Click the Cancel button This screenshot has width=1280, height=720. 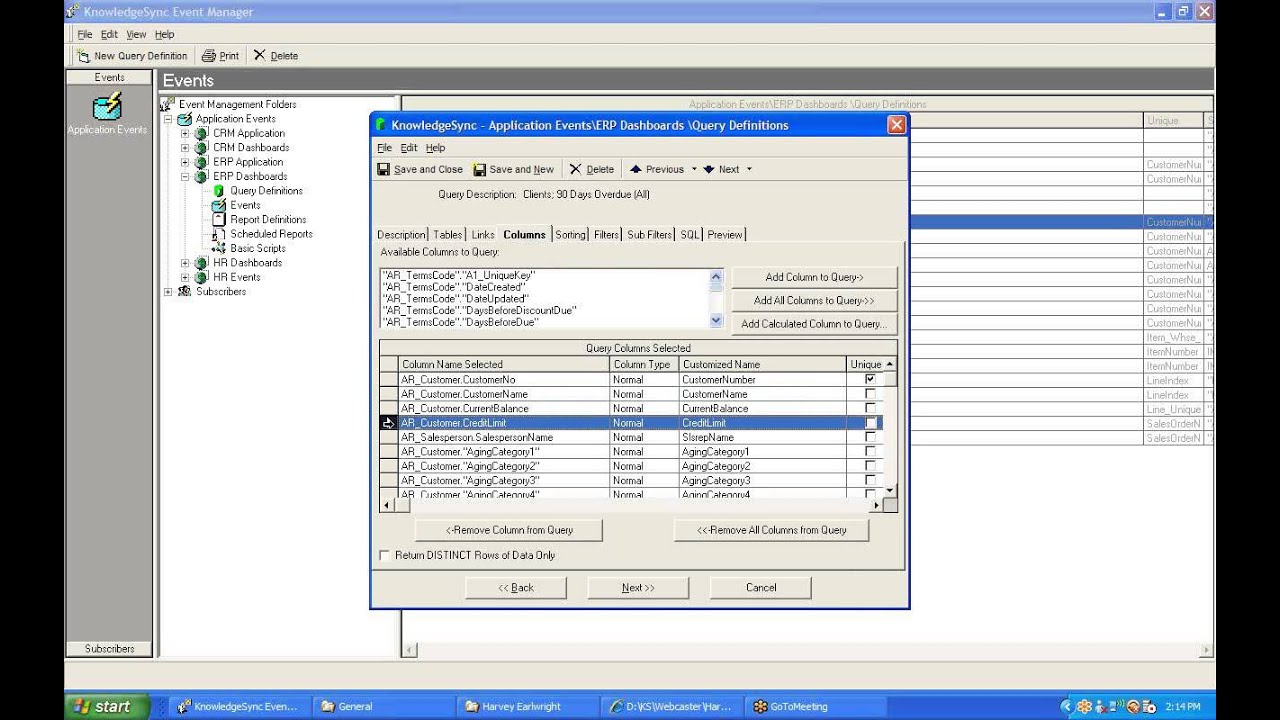tap(761, 587)
